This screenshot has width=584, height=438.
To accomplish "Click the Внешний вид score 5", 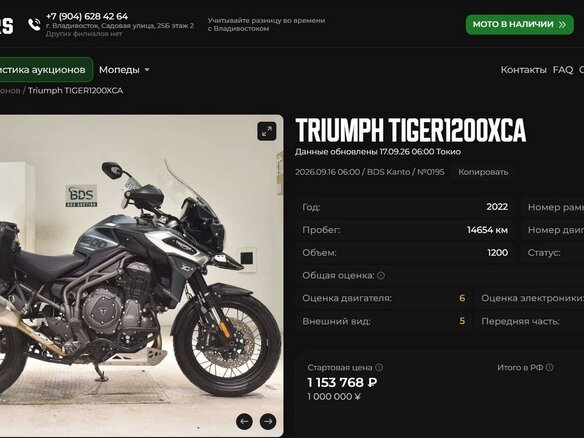I will pos(462,321).
